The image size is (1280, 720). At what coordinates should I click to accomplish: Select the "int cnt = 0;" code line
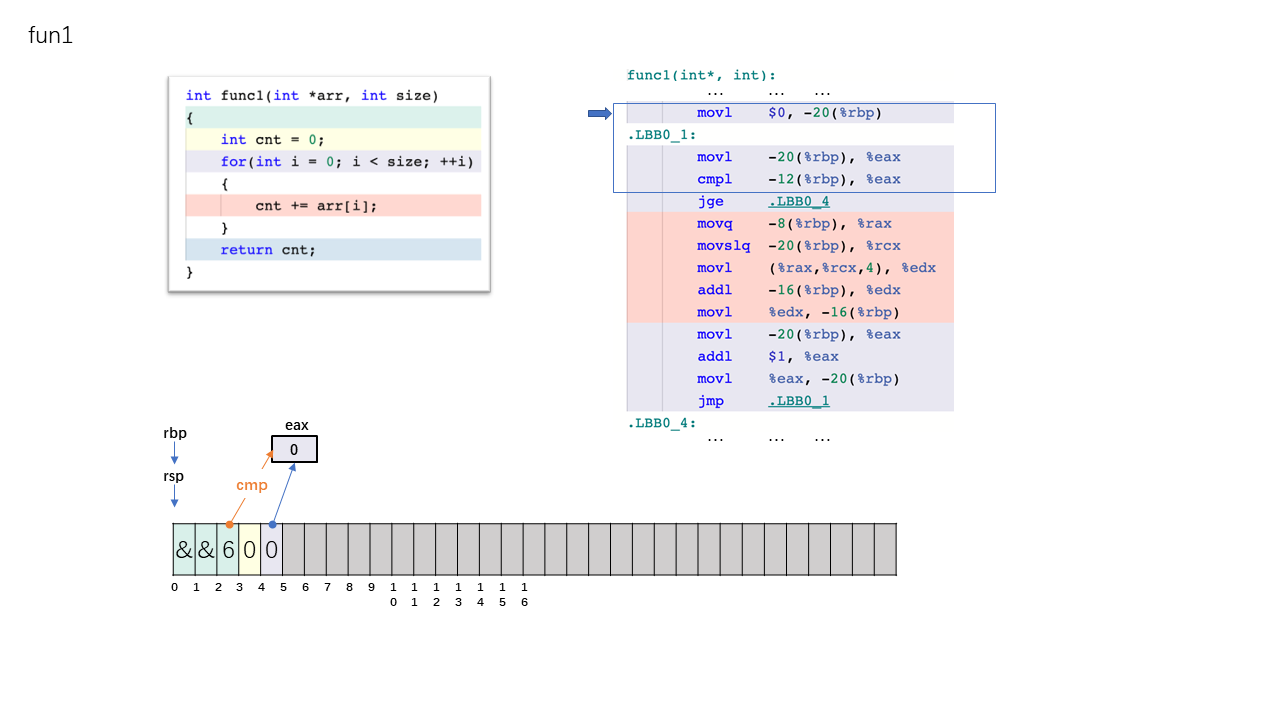272,140
